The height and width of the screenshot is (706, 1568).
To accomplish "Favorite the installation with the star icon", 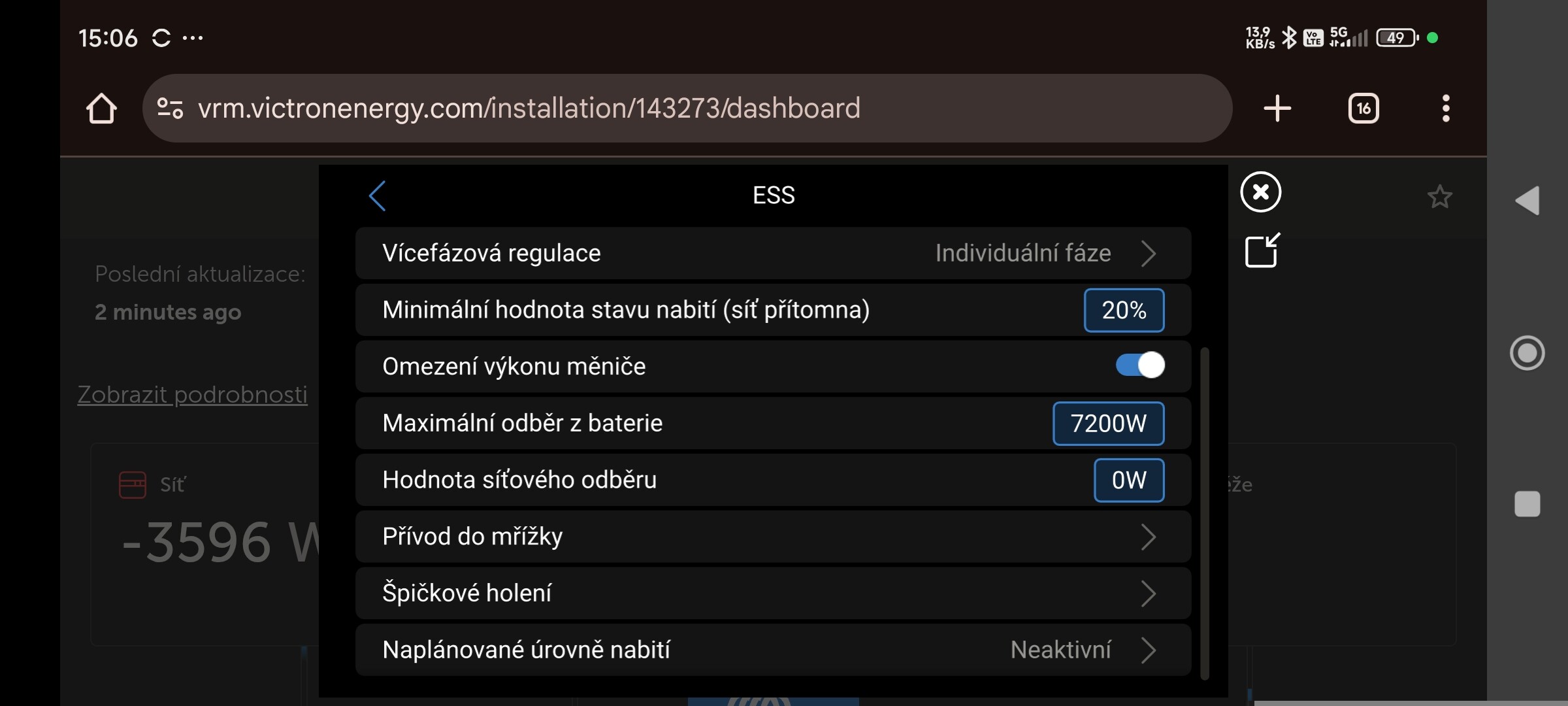I will point(1439,197).
